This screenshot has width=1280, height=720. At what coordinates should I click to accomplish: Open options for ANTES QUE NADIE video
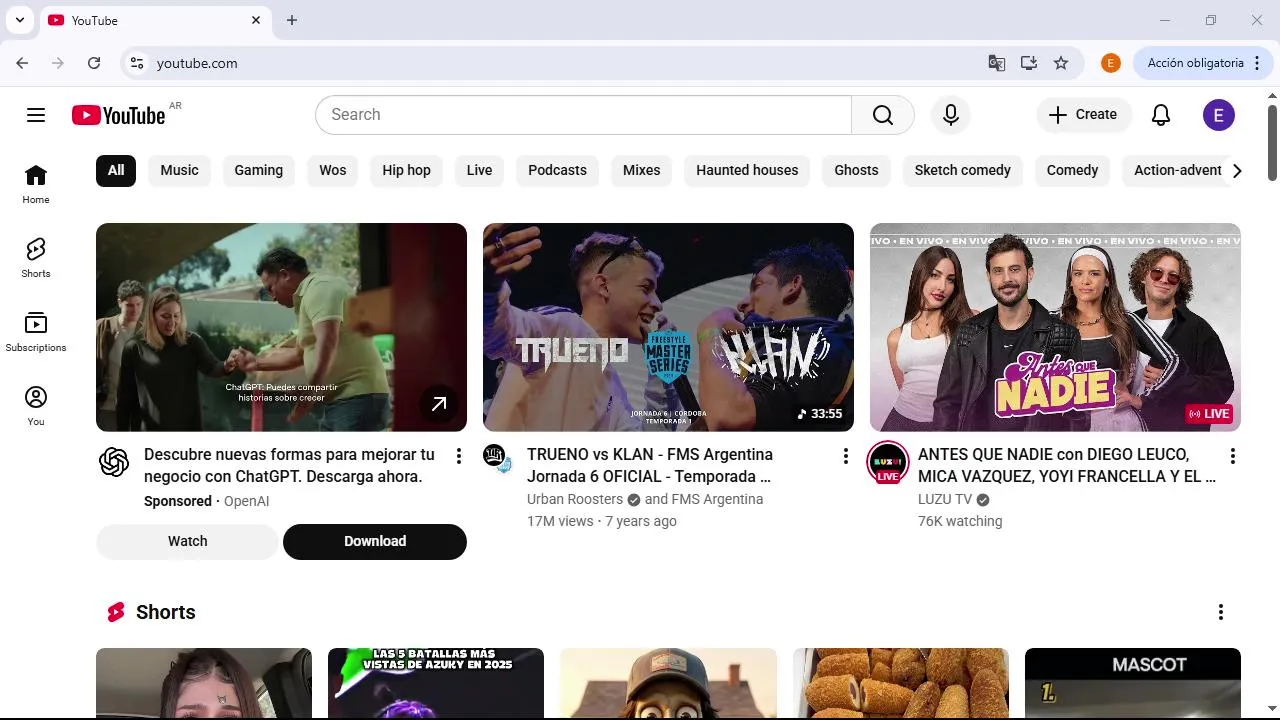1233,456
